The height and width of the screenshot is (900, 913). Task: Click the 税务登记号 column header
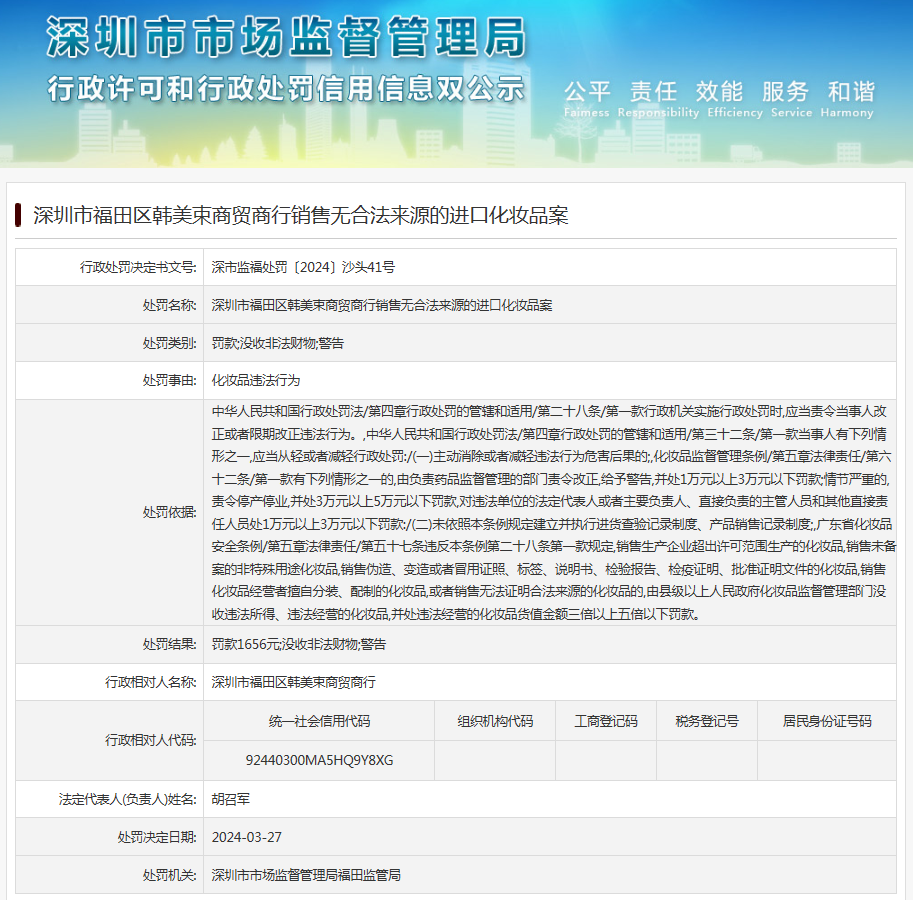tap(707, 720)
